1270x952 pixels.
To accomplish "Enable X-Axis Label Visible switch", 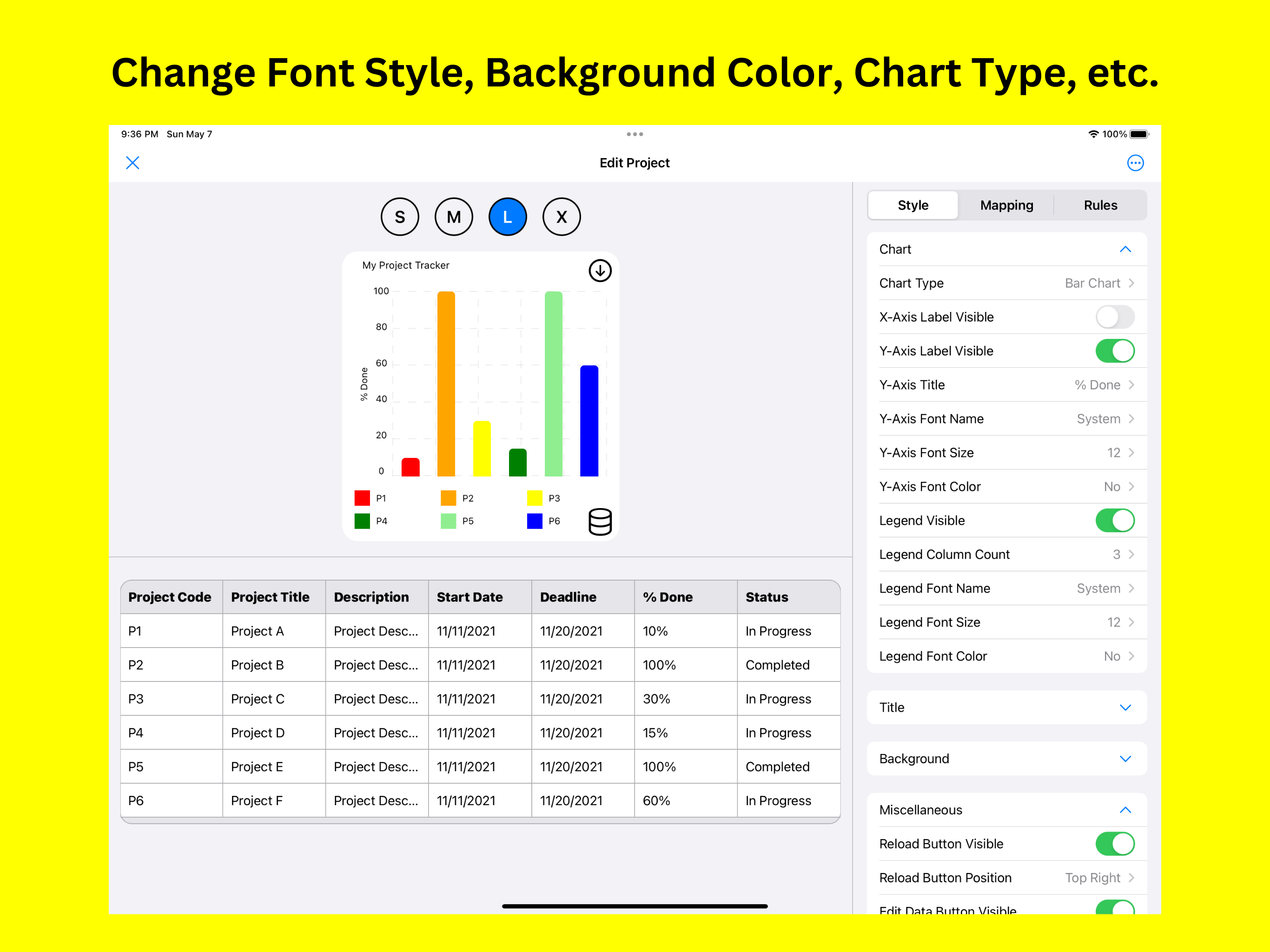I will 1115,317.
